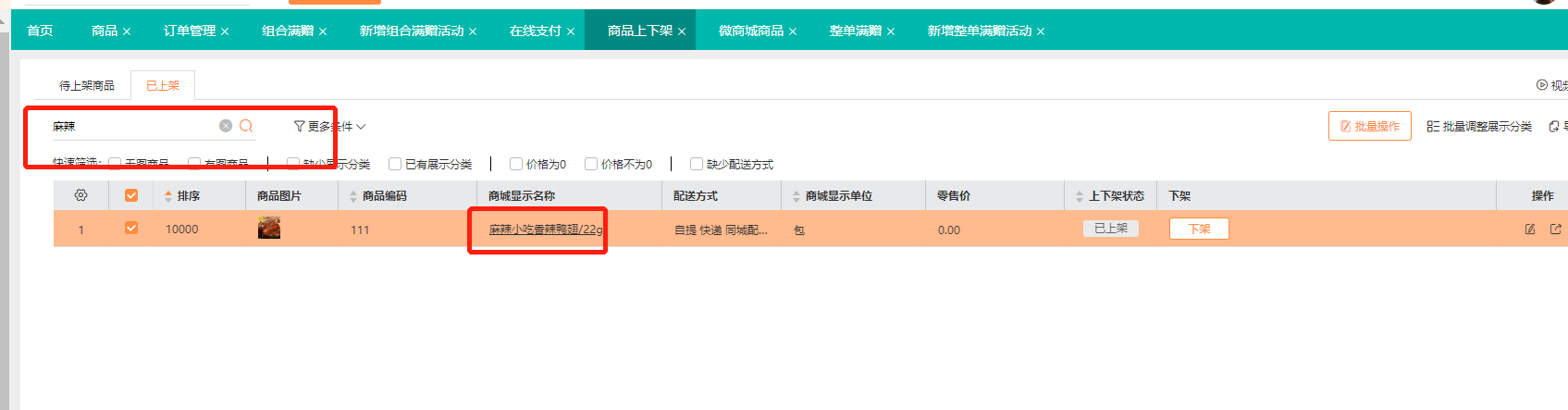Switch to the 订单管理 tab

click(x=190, y=31)
